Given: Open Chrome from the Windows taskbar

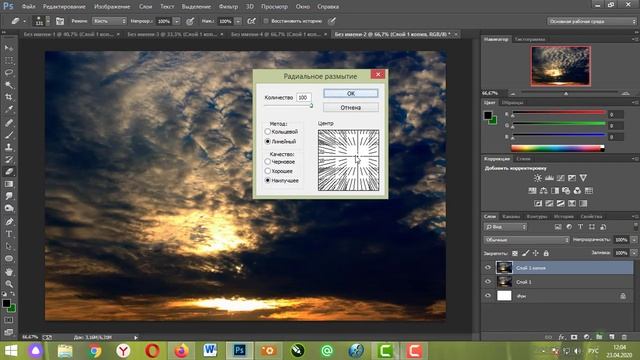Looking at the screenshot, I should click(94, 351).
